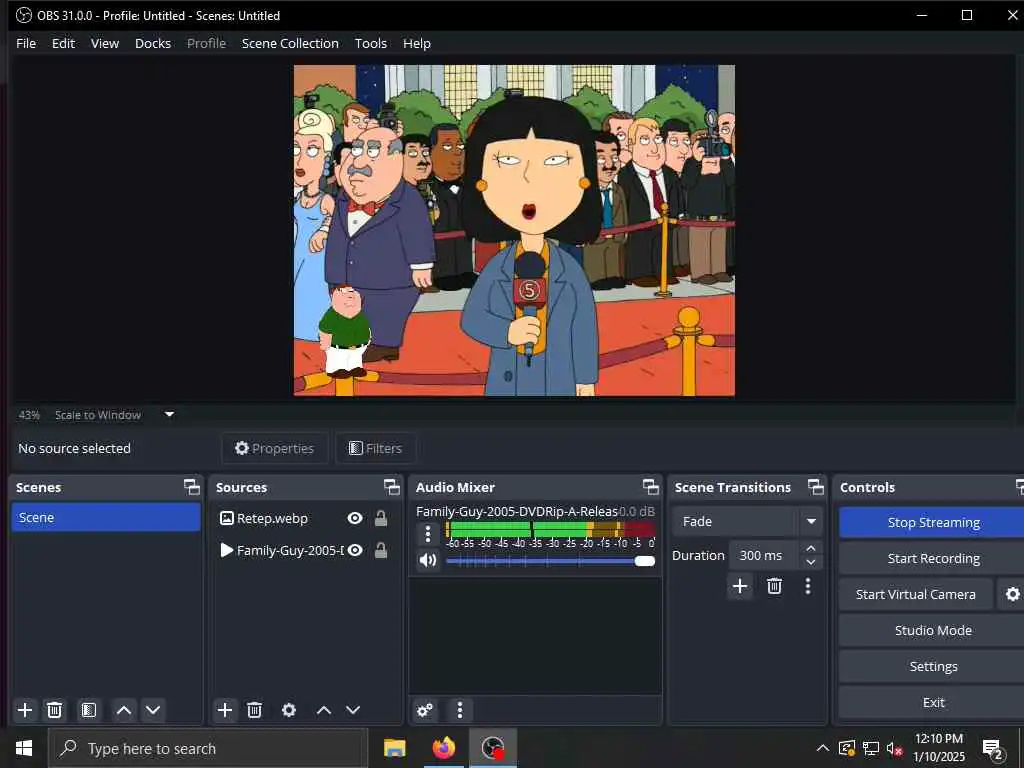Open advanced audio properties gears icon

tap(424, 710)
